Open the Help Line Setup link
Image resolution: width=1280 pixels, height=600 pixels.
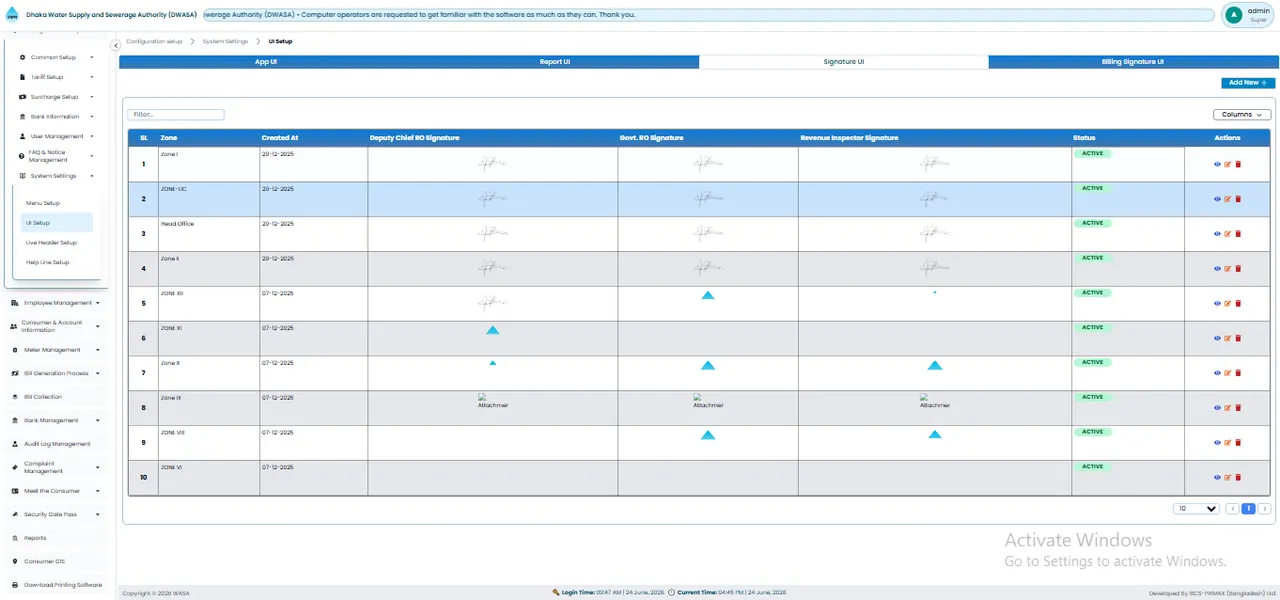(x=47, y=262)
